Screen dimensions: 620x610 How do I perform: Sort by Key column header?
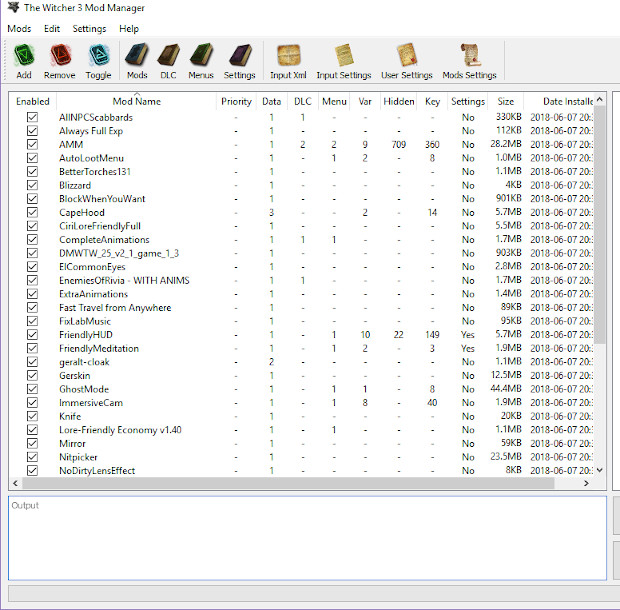pos(432,101)
